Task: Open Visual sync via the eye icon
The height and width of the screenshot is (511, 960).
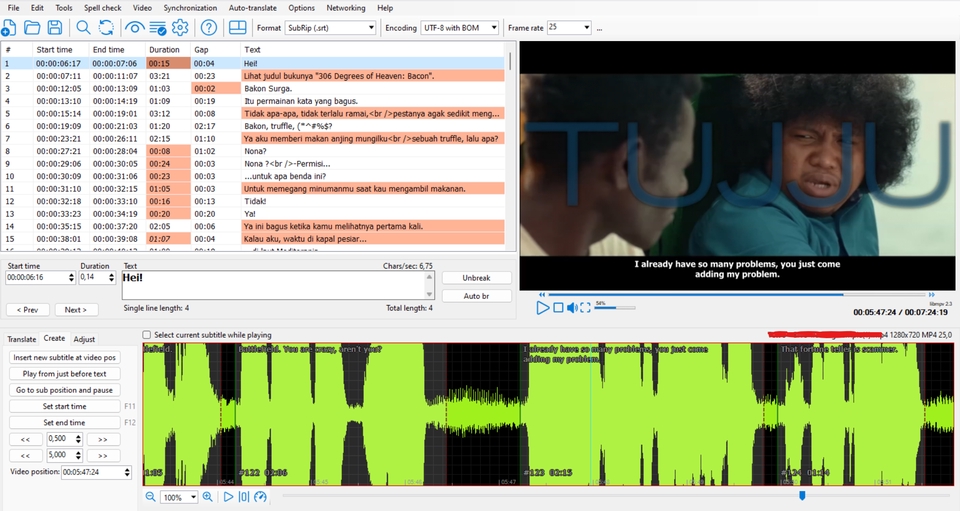Action: pyautogui.click(x=135, y=28)
